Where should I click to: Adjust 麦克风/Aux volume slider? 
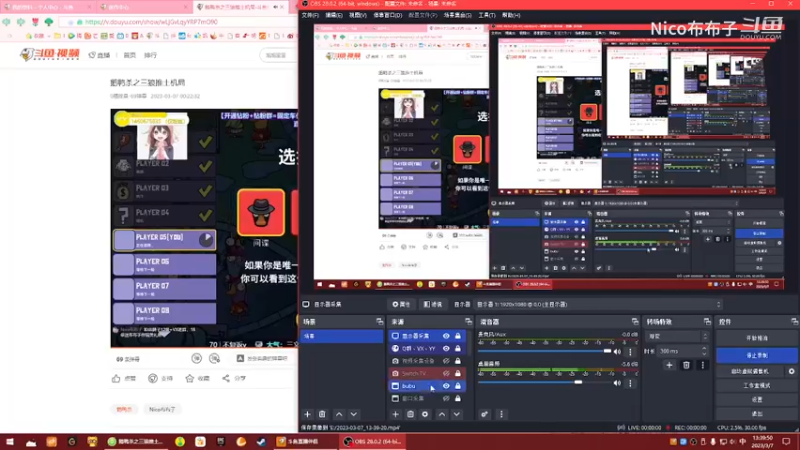[544, 352]
